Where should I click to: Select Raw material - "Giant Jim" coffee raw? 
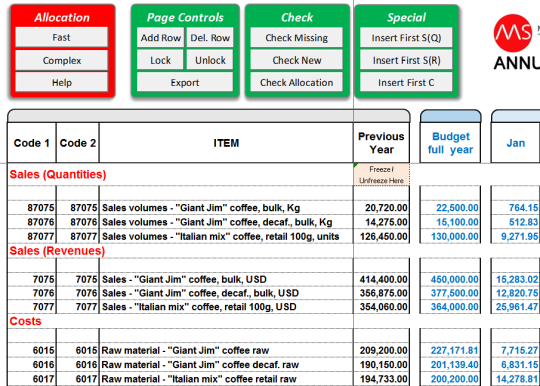[x=226, y=350]
